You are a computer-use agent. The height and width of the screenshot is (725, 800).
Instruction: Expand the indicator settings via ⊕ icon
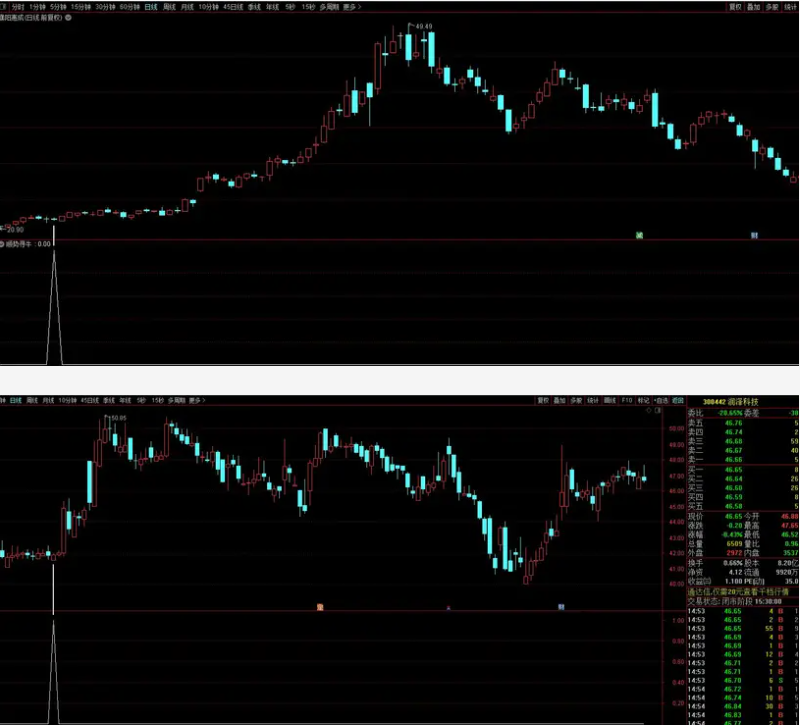70,16
